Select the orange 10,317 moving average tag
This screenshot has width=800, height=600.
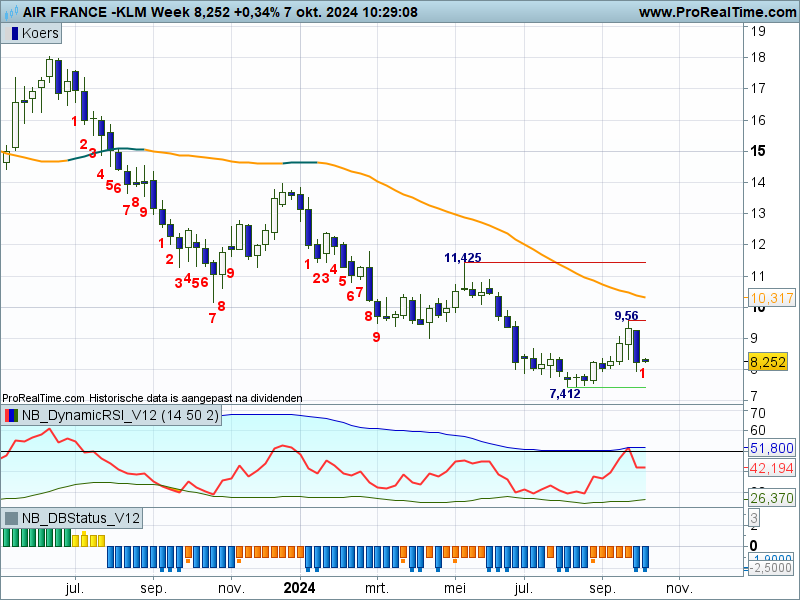pyautogui.click(x=770, y=298)
